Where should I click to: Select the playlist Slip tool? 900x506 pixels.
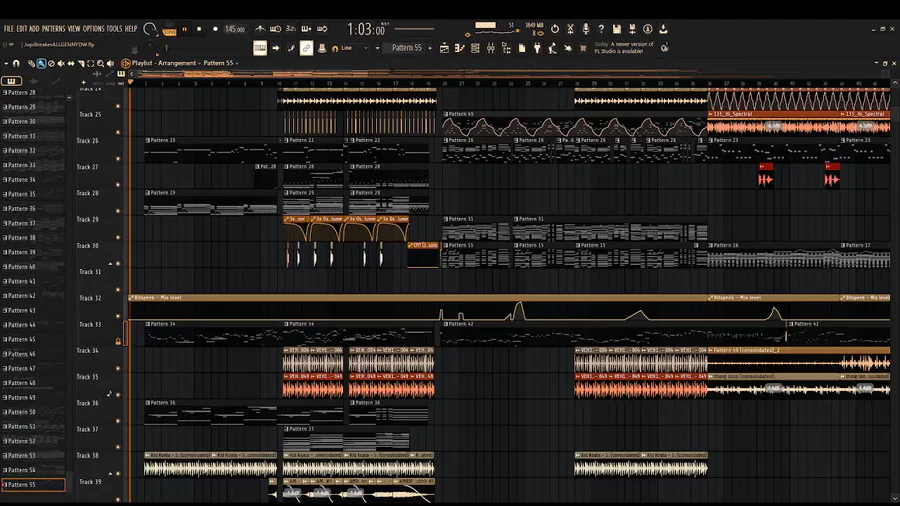[x=71, y=64]
